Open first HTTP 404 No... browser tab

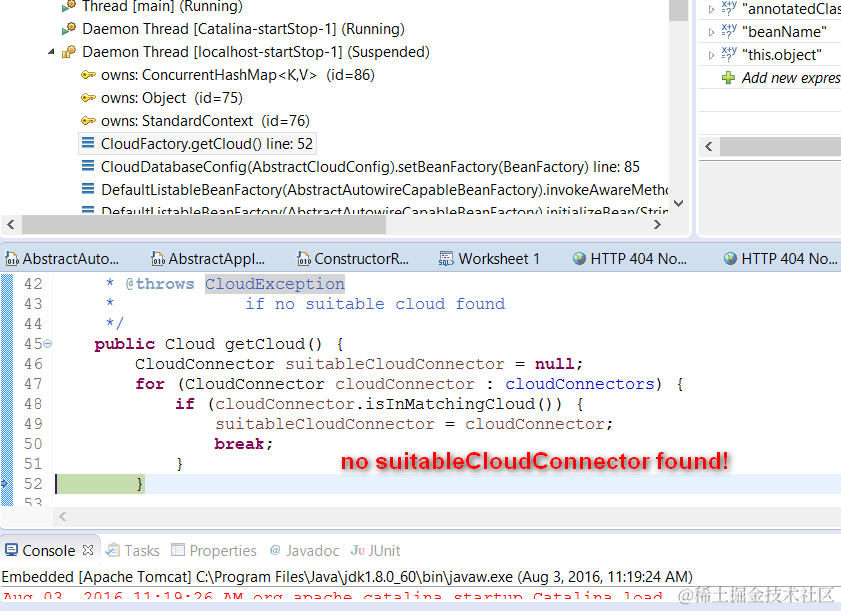click(630, 259)
